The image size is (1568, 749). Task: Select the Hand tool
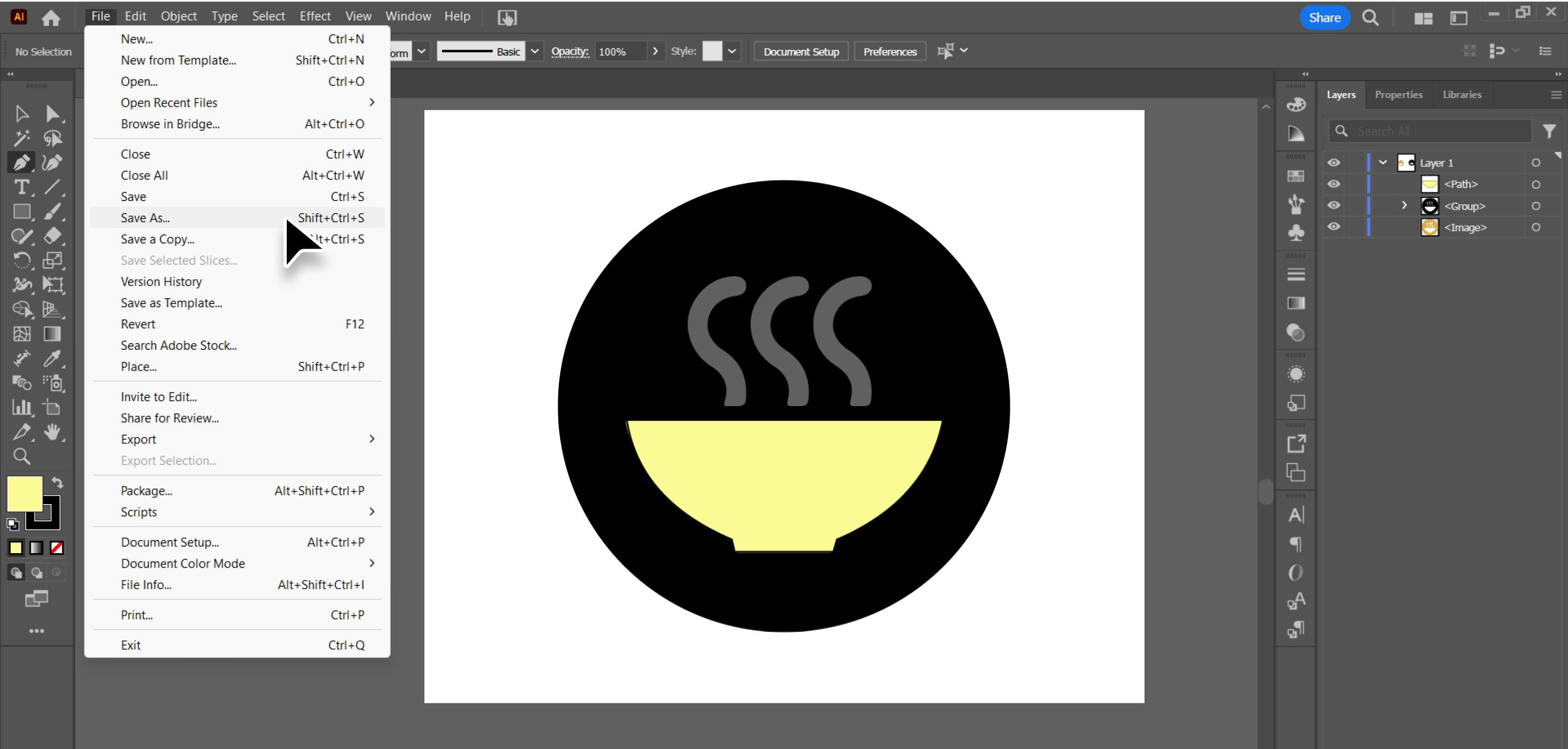[52, 432]
